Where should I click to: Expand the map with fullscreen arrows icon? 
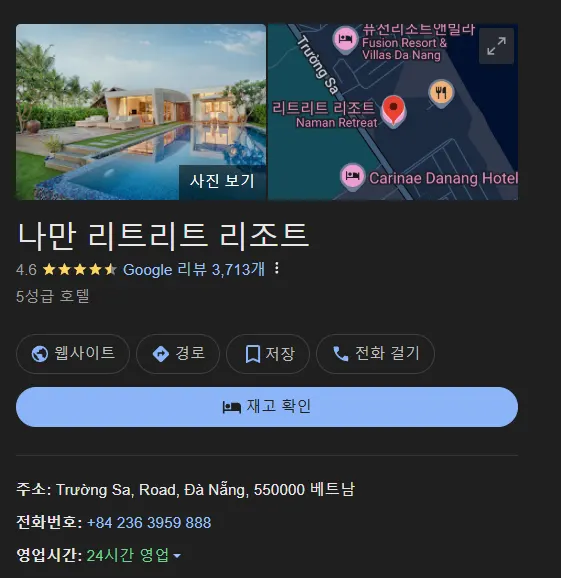click(496, 46)
